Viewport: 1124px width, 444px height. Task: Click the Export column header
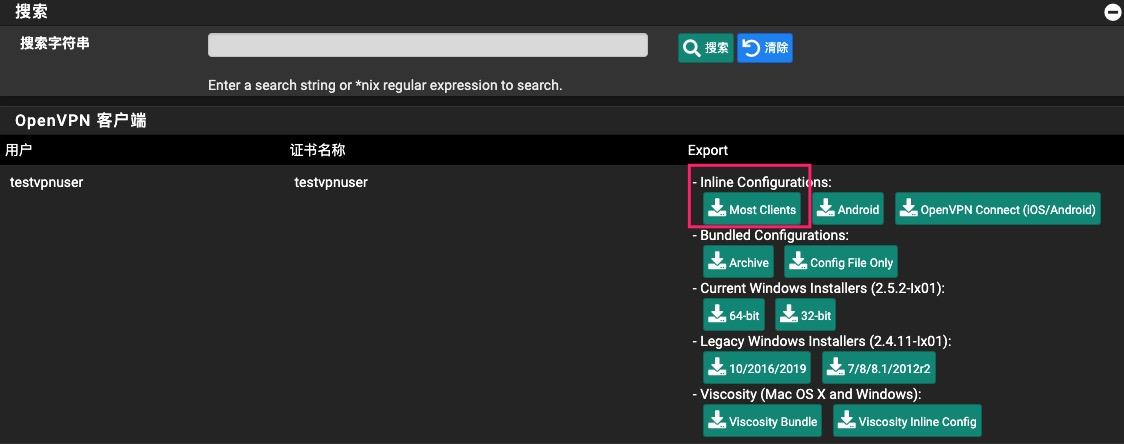click(x=708, y=150)
